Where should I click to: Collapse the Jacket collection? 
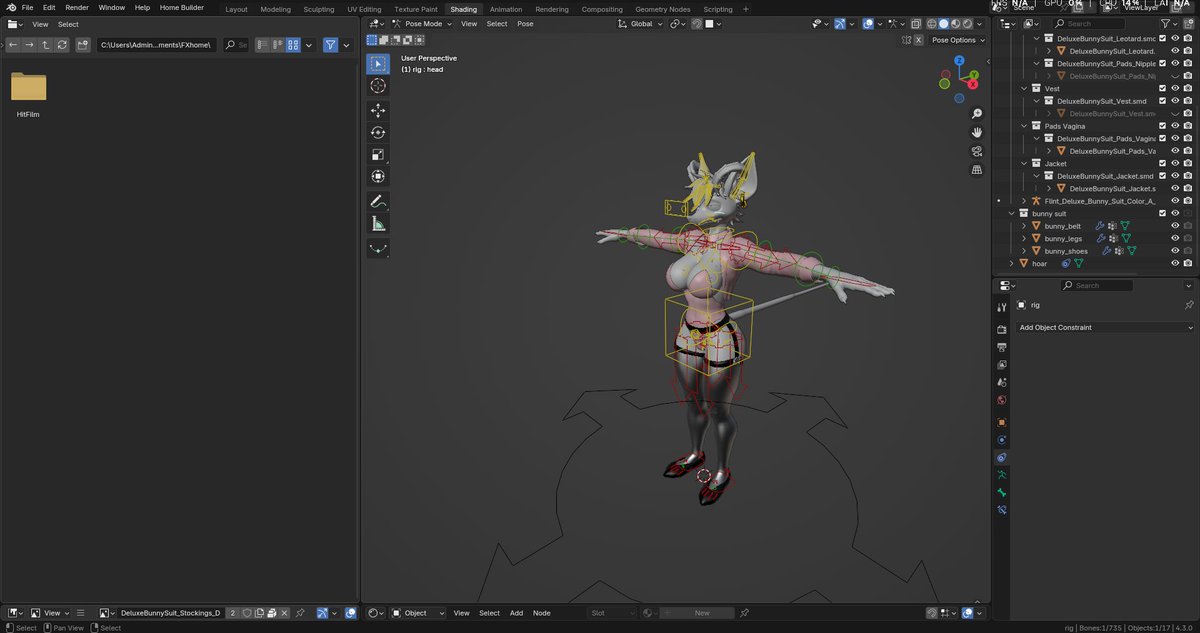pos(1023,163)
